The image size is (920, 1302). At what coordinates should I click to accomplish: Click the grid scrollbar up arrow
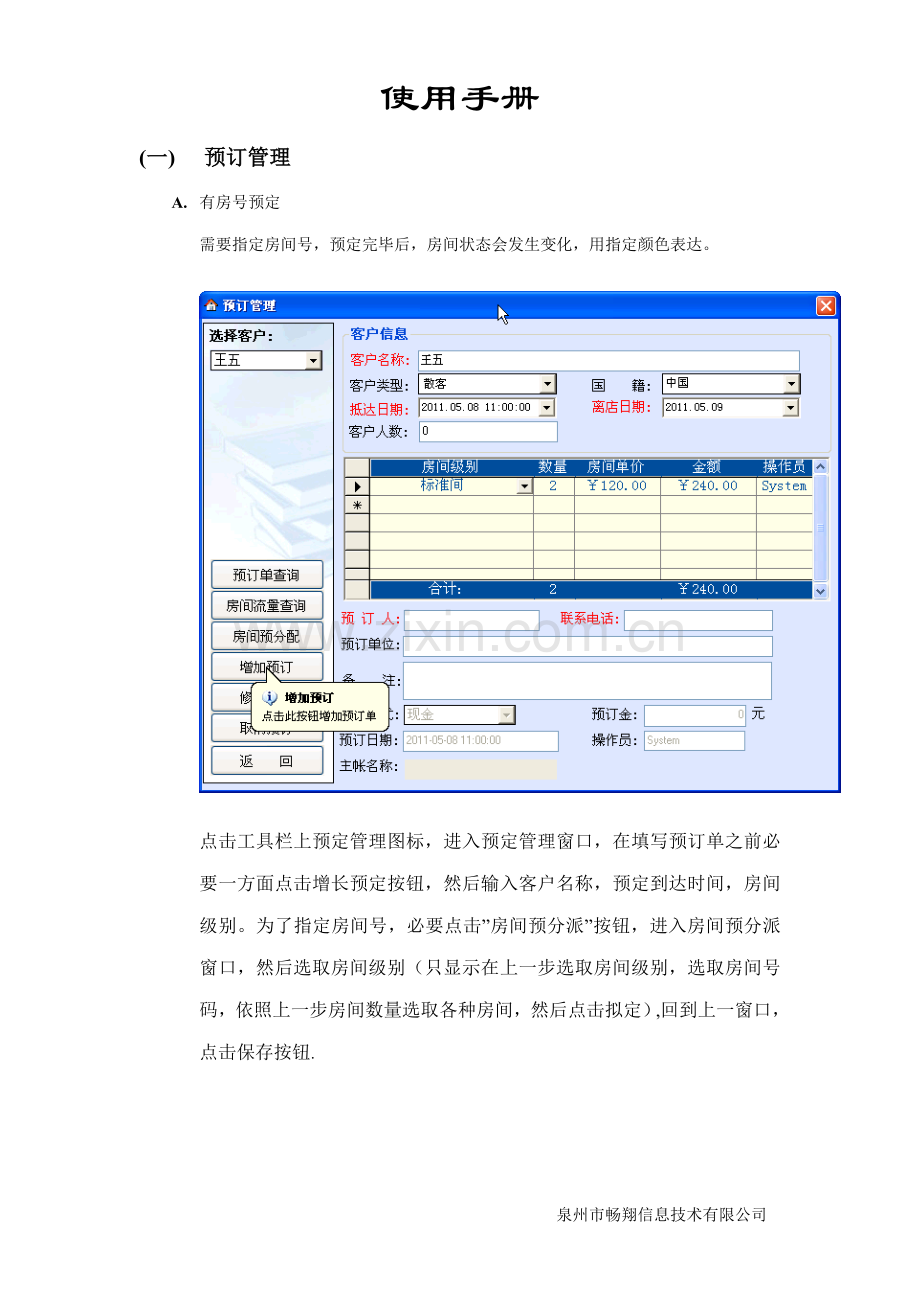click(x=821, y=467)
